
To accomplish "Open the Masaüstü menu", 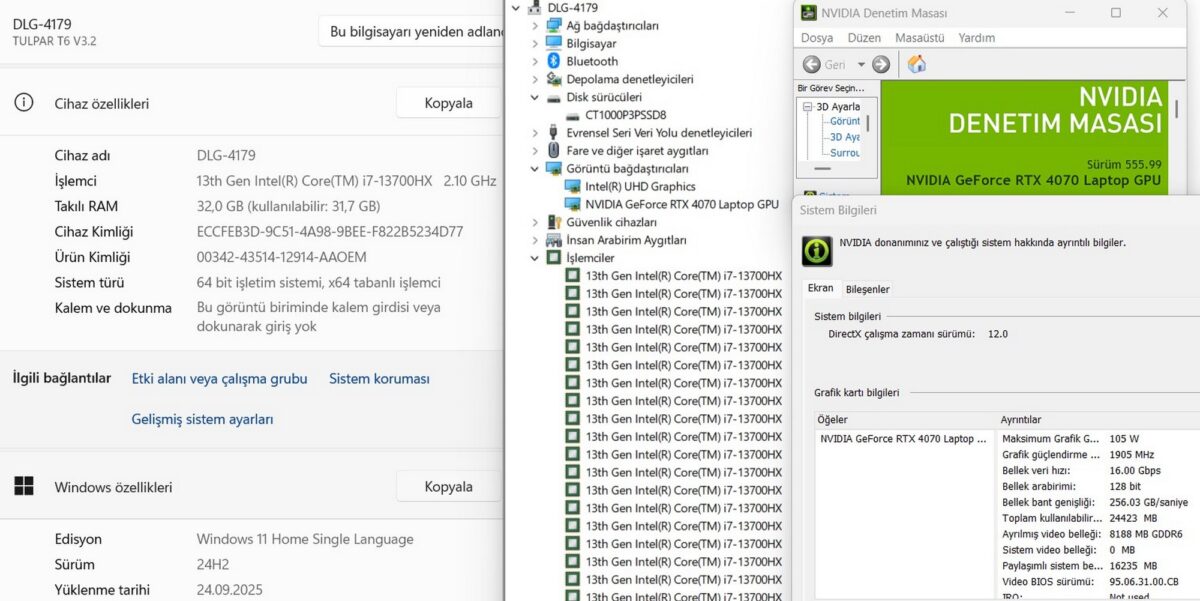I will (919, 37).
